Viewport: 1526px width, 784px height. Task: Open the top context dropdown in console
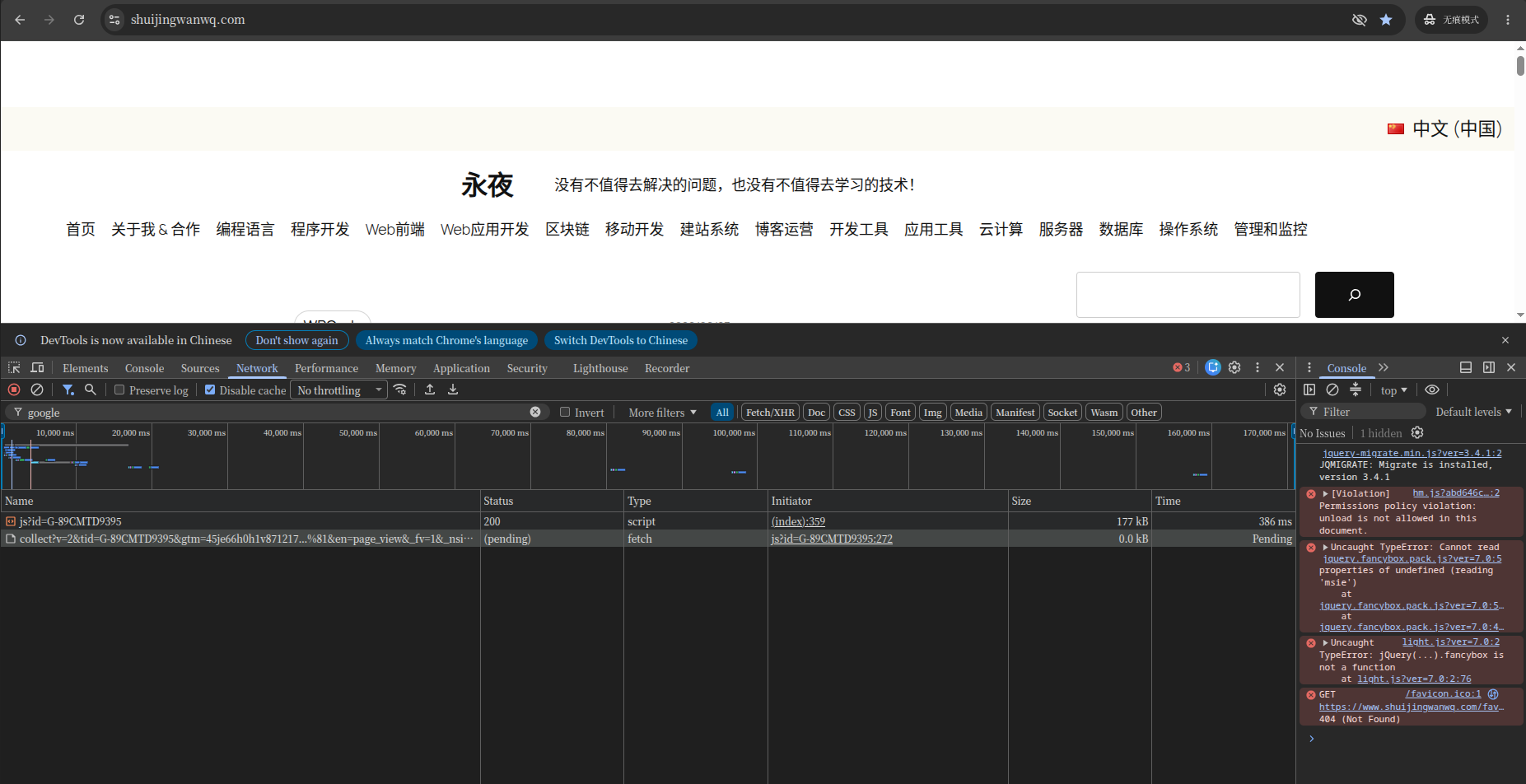(1393, 390)
